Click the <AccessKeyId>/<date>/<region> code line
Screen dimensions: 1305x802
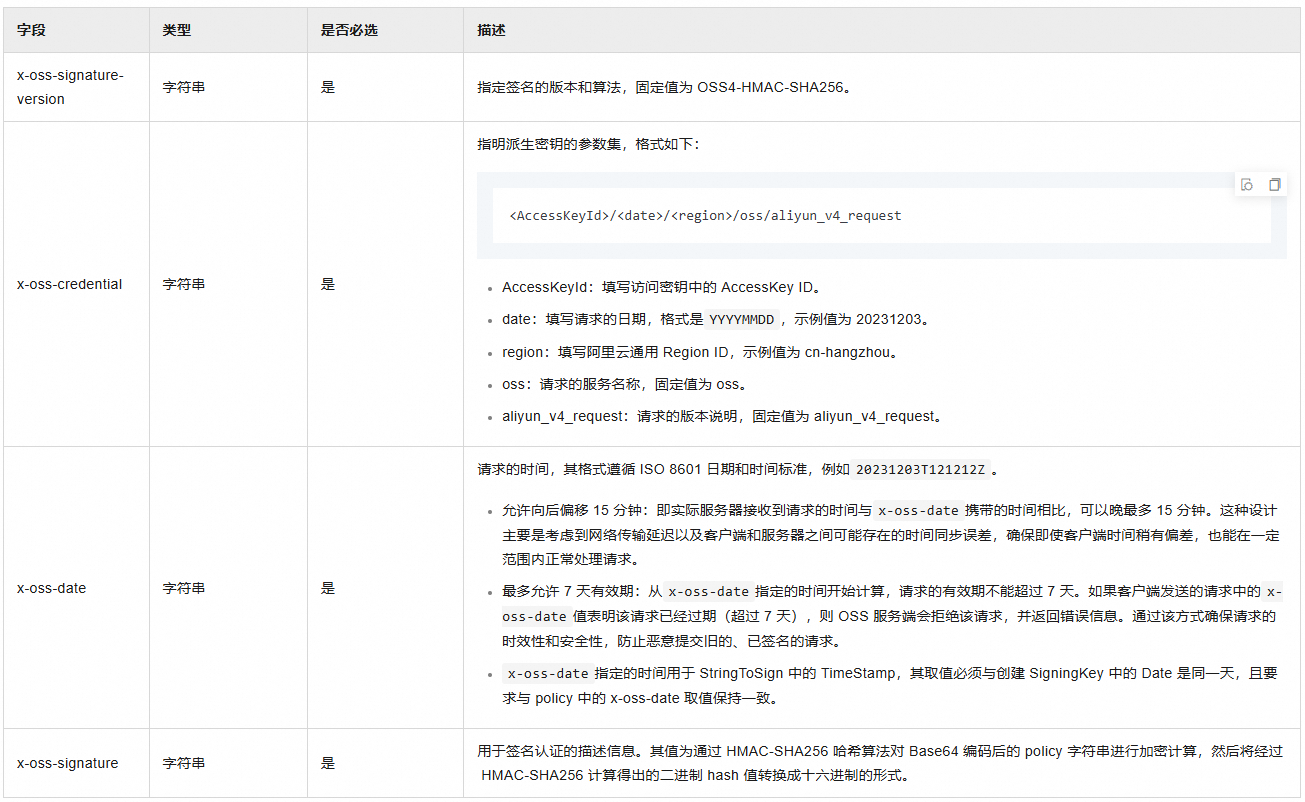[x=705, y=215]
